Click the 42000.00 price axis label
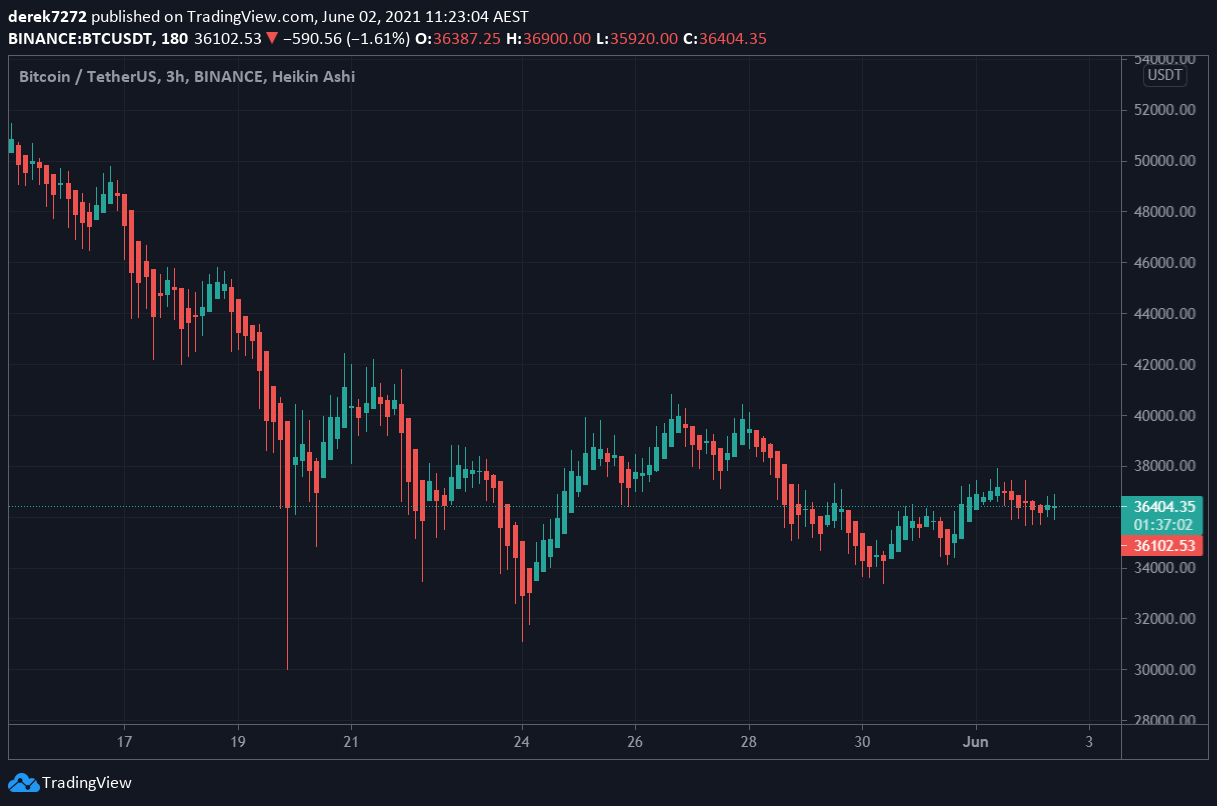 point(1164,365)
